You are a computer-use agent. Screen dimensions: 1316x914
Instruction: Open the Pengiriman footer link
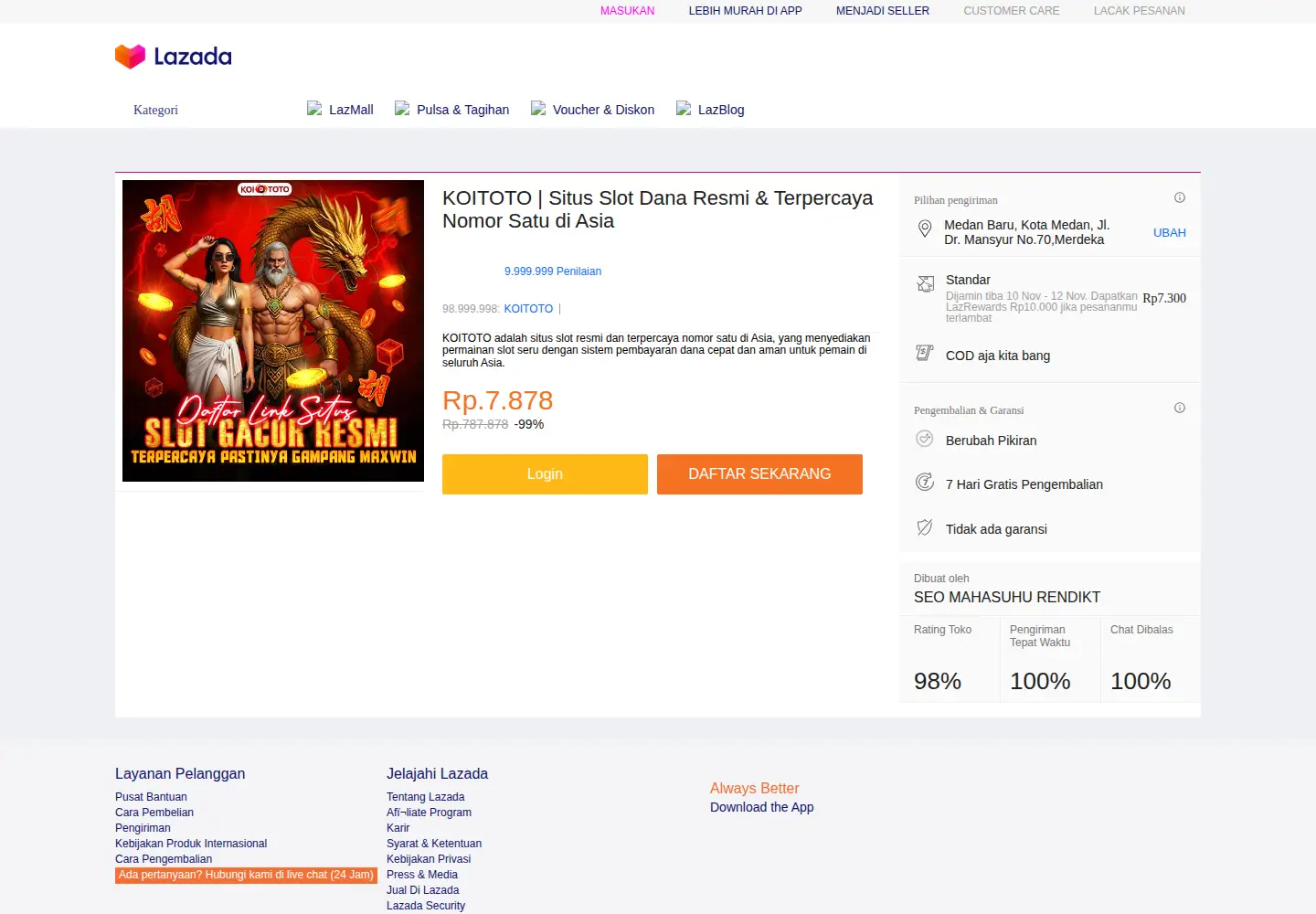tap(143, 828)
